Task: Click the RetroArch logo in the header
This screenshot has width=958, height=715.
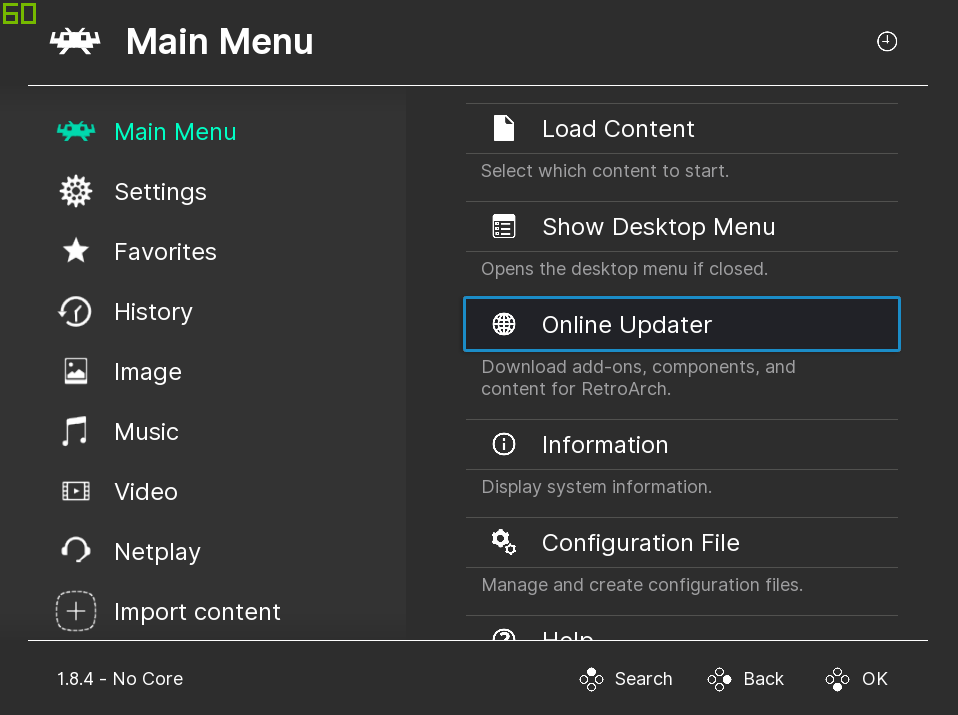Action: click(75, 42)
